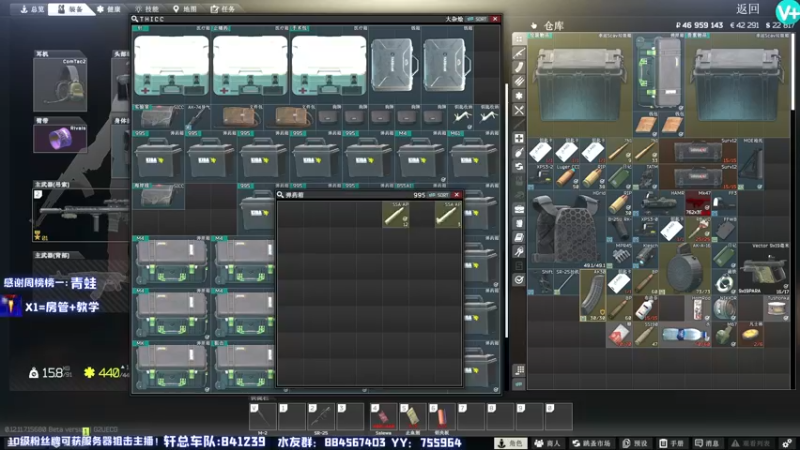
Task: Select the M-2 melee quick slot
Action: 263,416
